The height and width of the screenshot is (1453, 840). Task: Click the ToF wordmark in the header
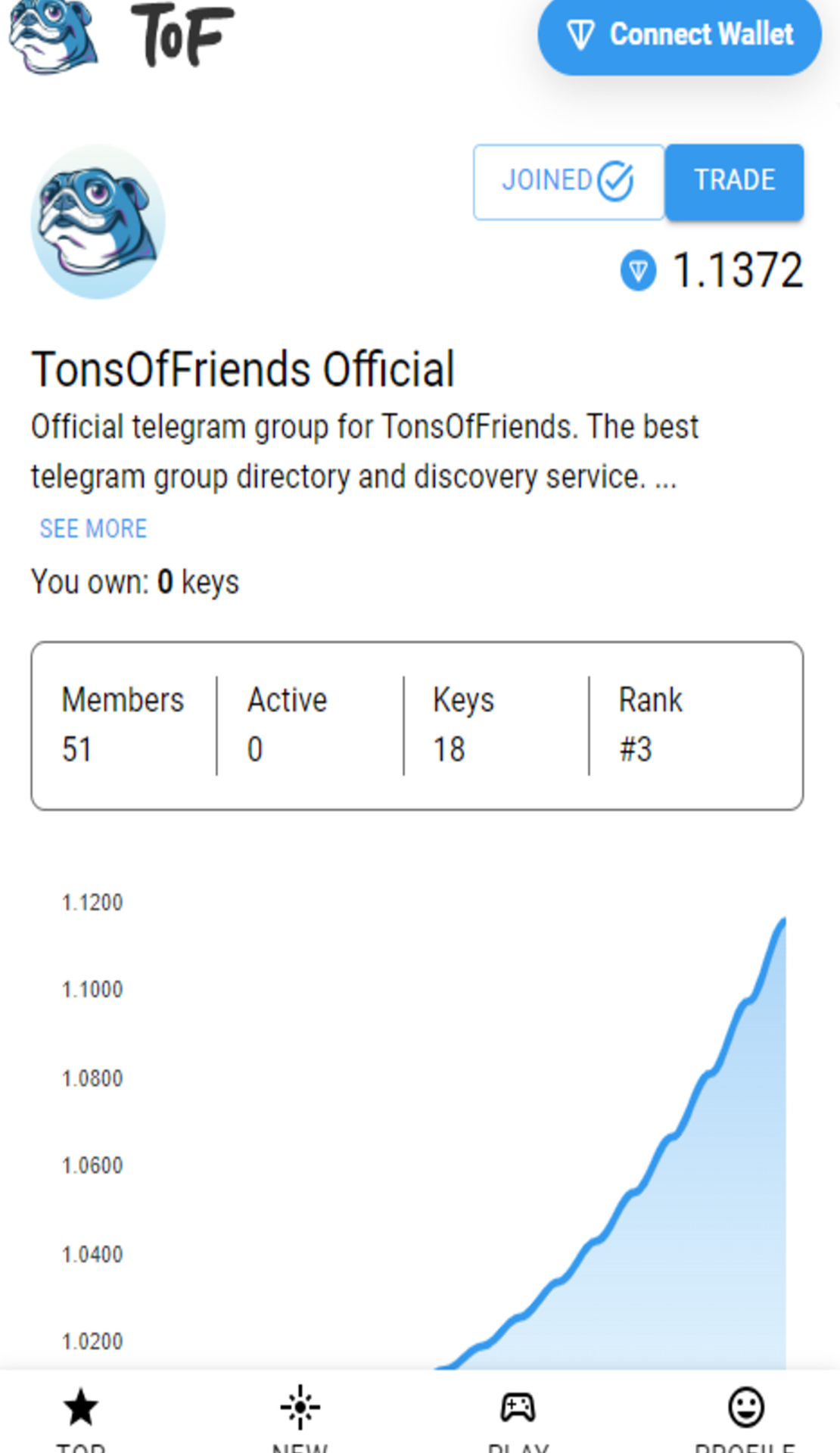click(x=182, y=35)
